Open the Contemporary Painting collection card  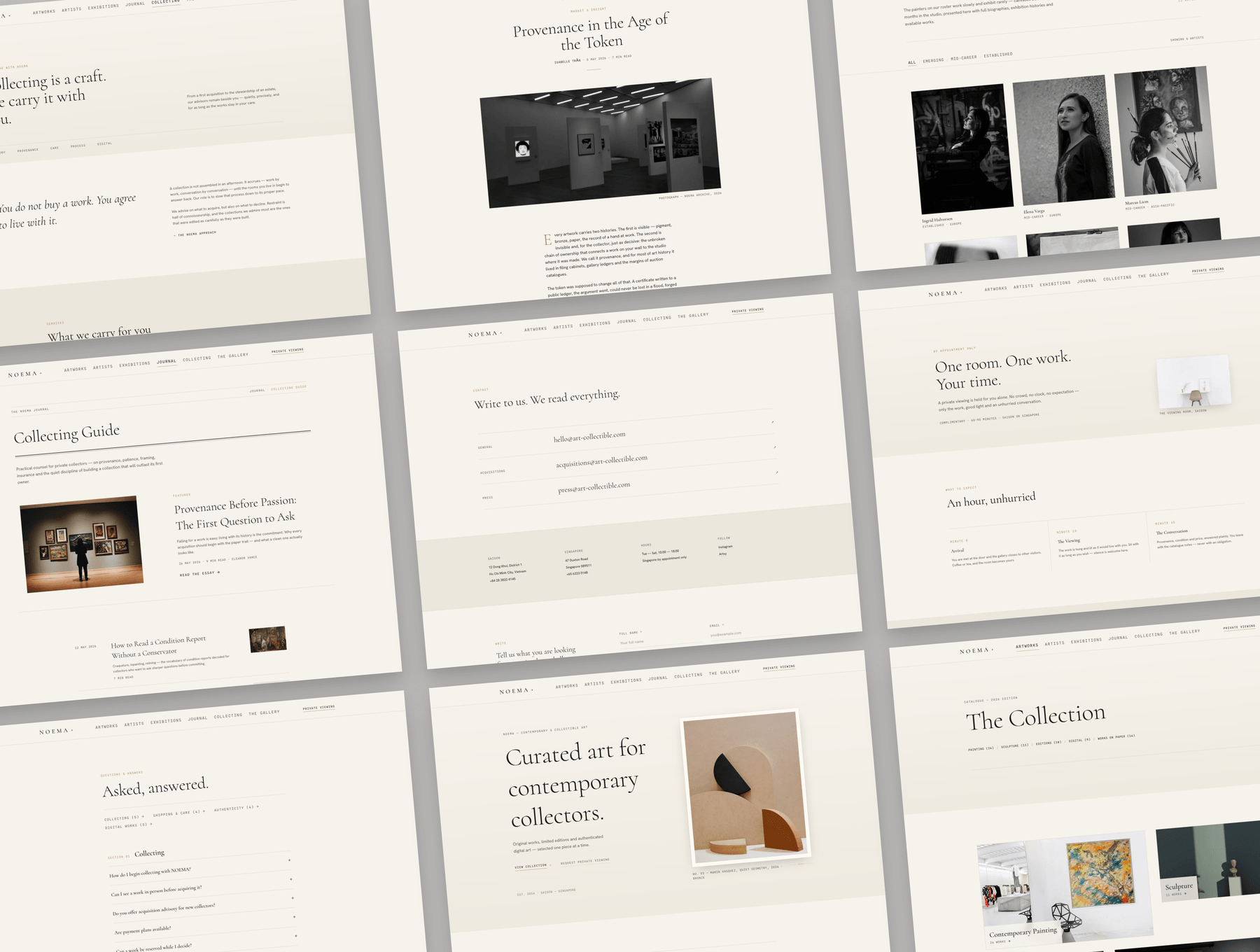(1065, 889)
